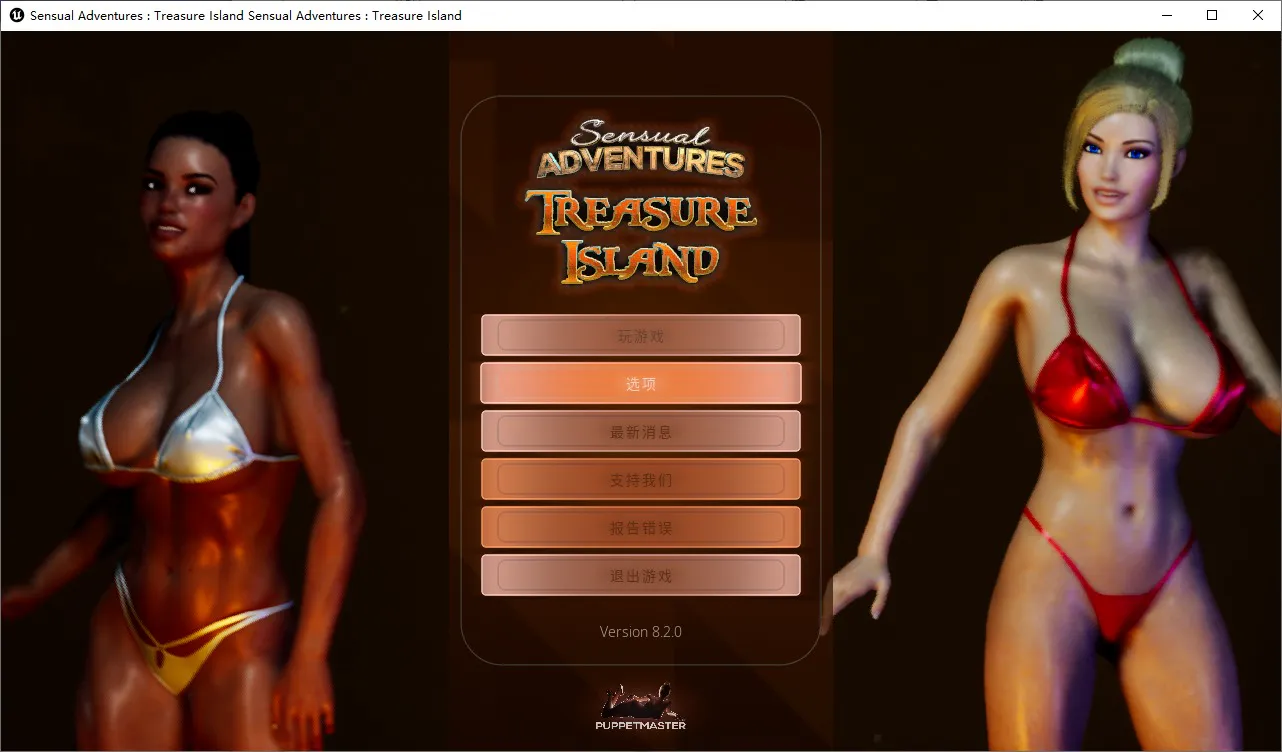Click the empty title bar area
This screenshot has height=752, width=1282.
pyautogui.click(x=800, y=15)
